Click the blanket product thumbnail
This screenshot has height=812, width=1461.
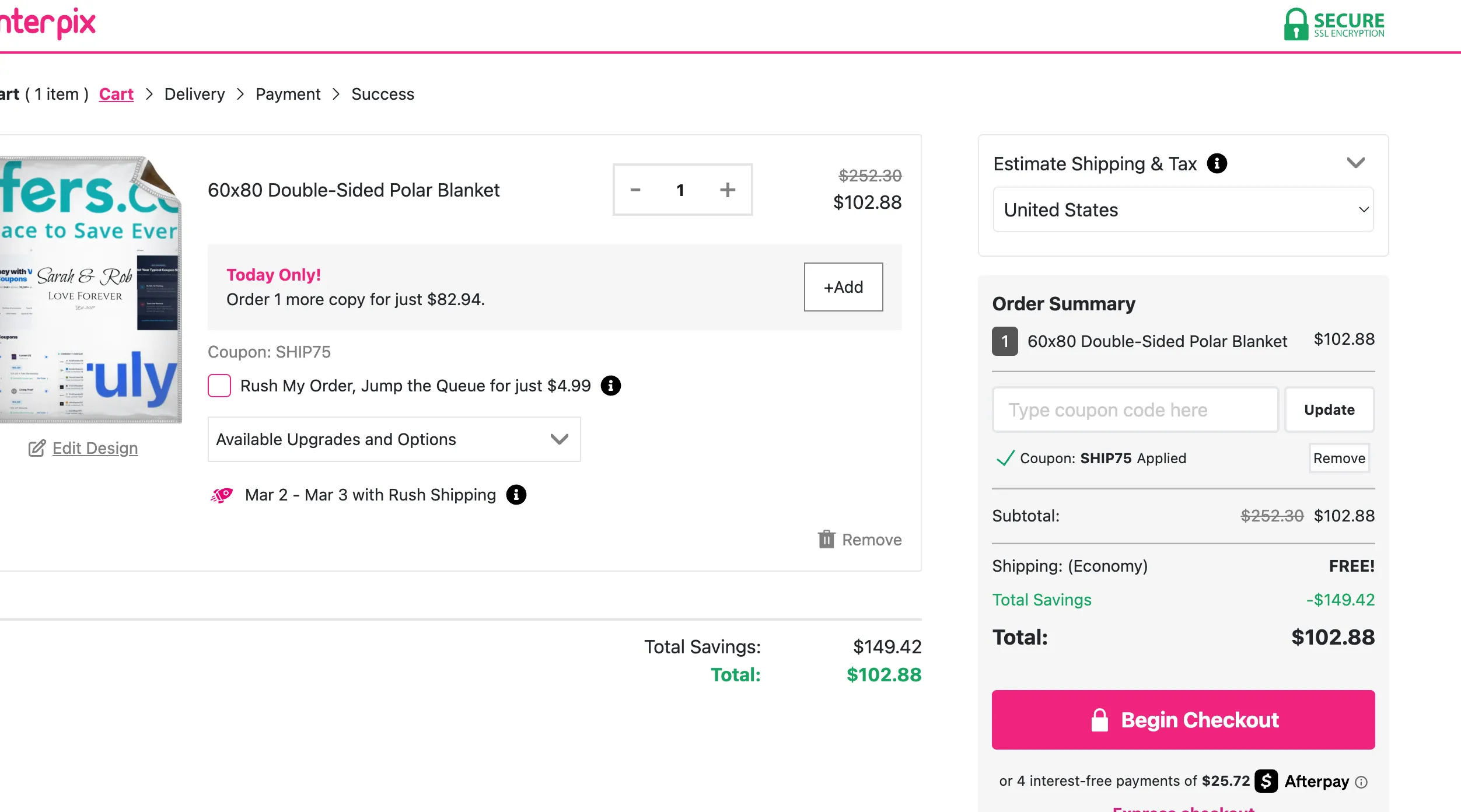90,289
